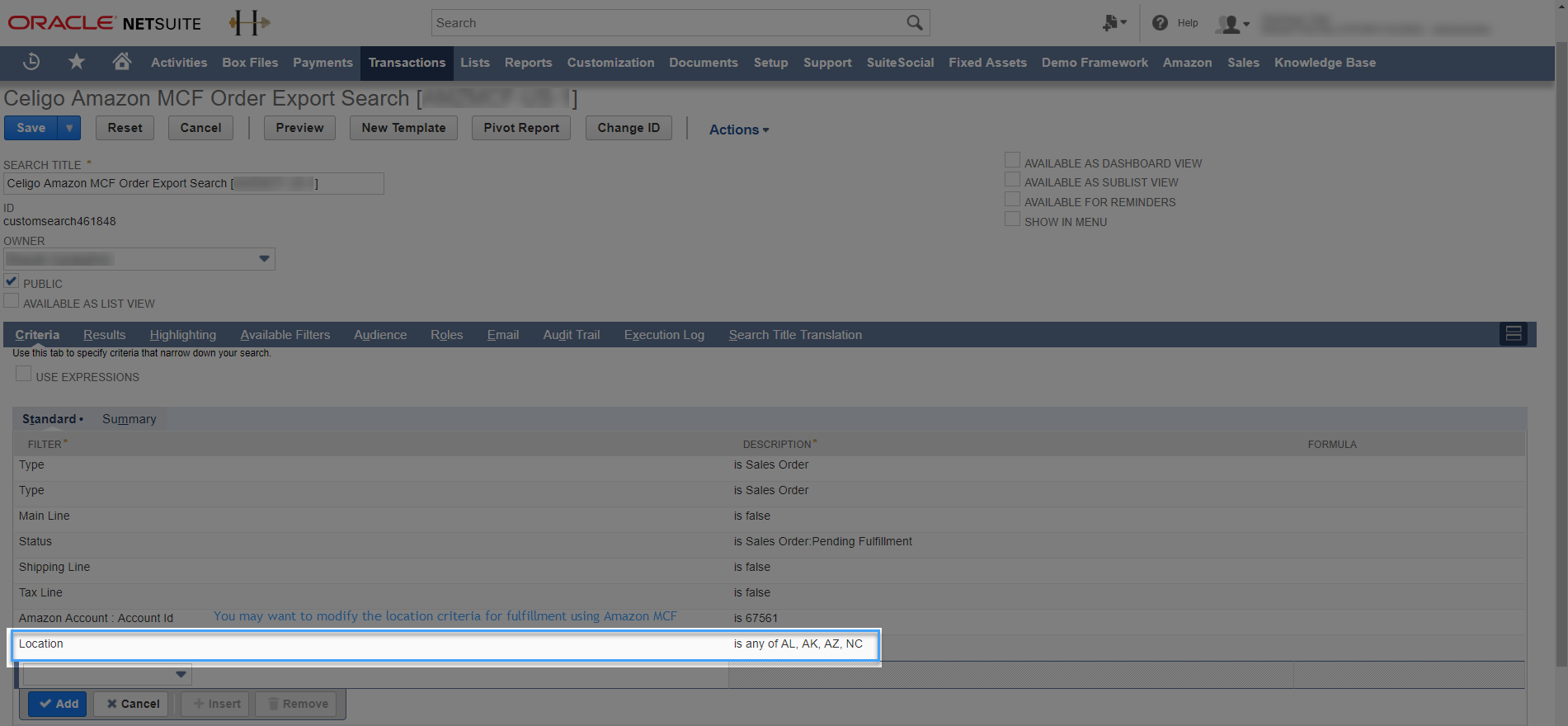
Task: Select the Location filter row
Action: tap(445, 644)
